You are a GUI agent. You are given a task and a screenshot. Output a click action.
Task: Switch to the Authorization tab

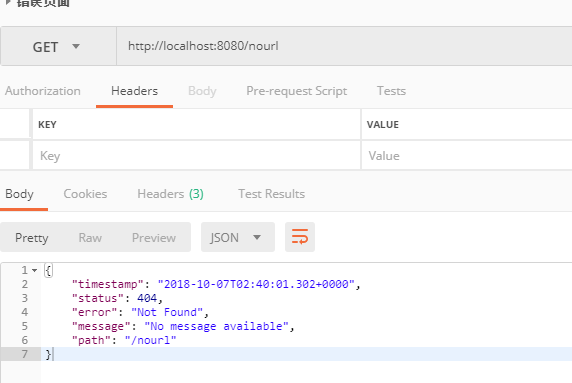(43, 91)
